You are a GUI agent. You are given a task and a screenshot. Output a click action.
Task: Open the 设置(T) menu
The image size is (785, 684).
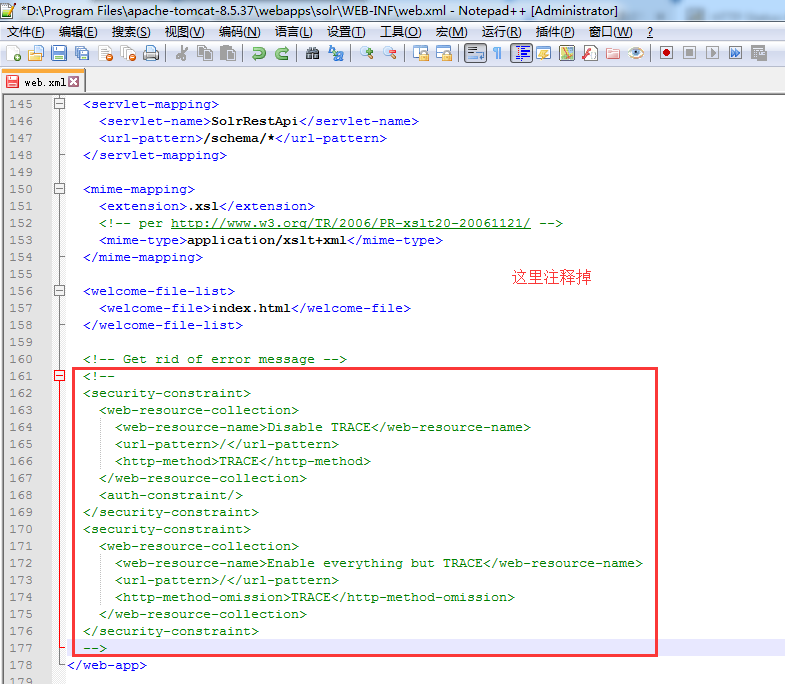tap(346, 32)
